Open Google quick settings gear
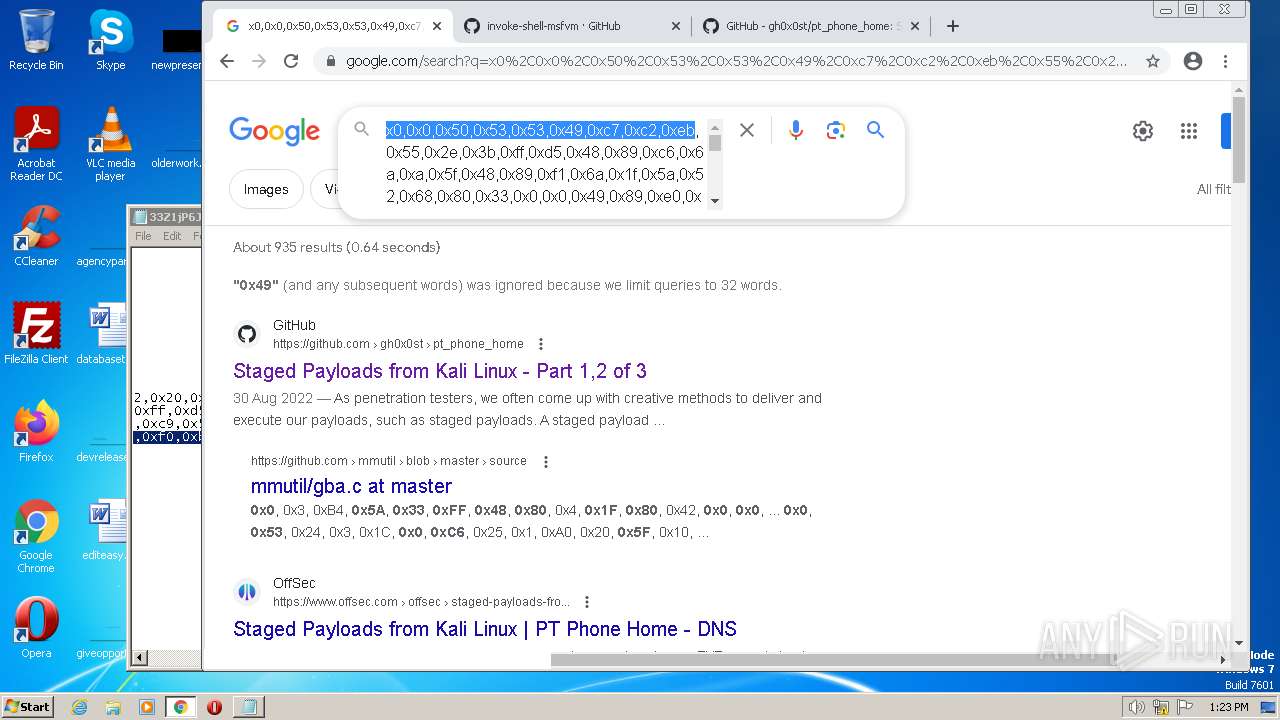The image size is (1280, 720). (x=1143, y=131)
